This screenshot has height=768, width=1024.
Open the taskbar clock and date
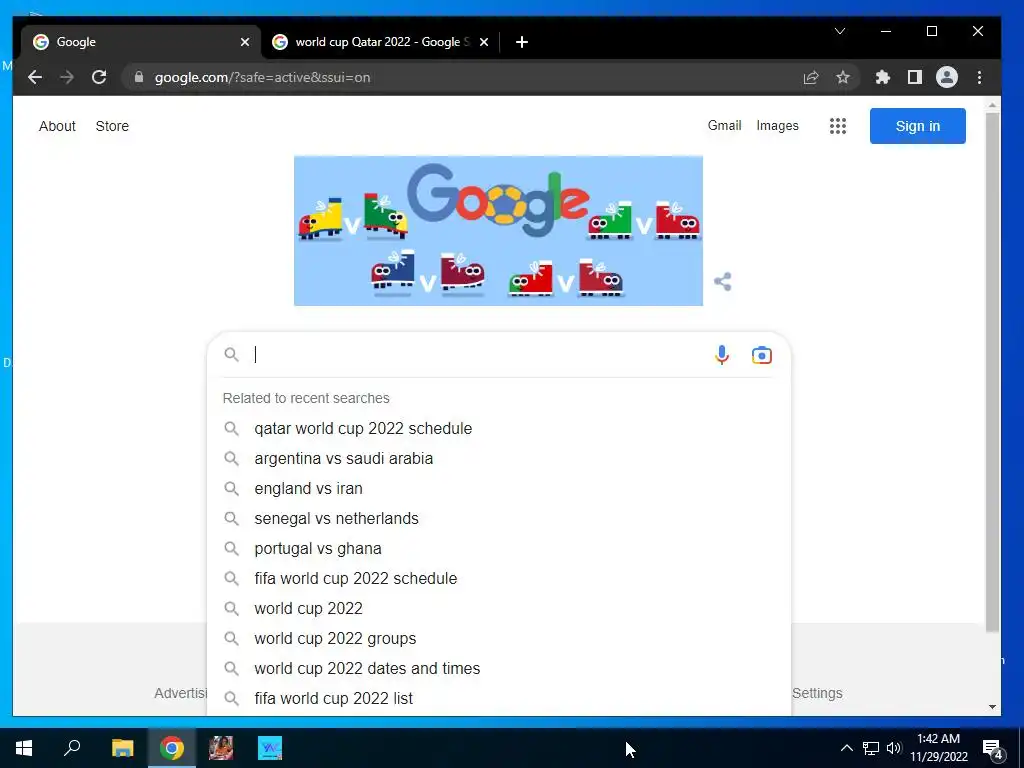pyautogui.click(x=938, y=748)
